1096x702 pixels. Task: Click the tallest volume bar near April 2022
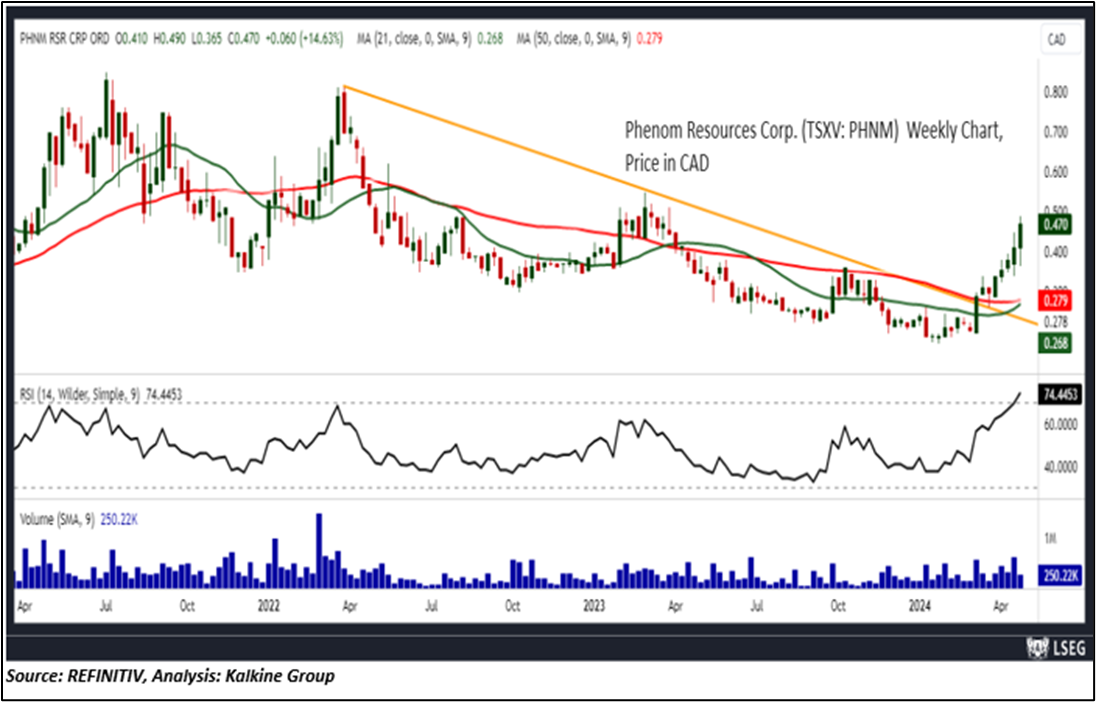click(x=319, y=550)
